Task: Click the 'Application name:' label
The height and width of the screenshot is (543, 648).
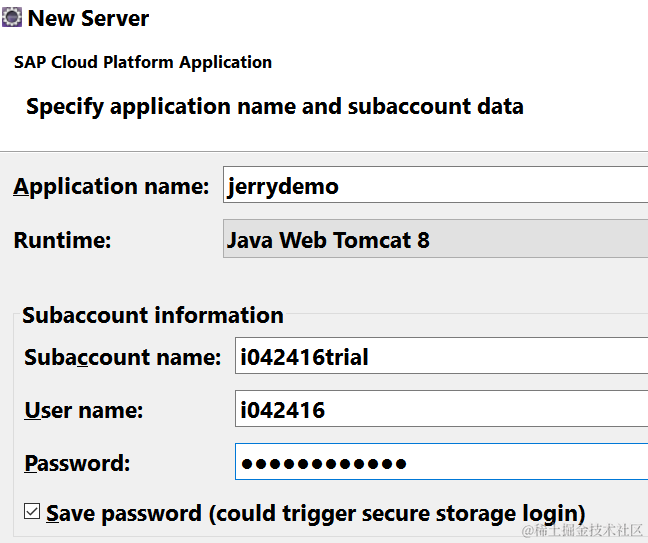Action: 111,187
